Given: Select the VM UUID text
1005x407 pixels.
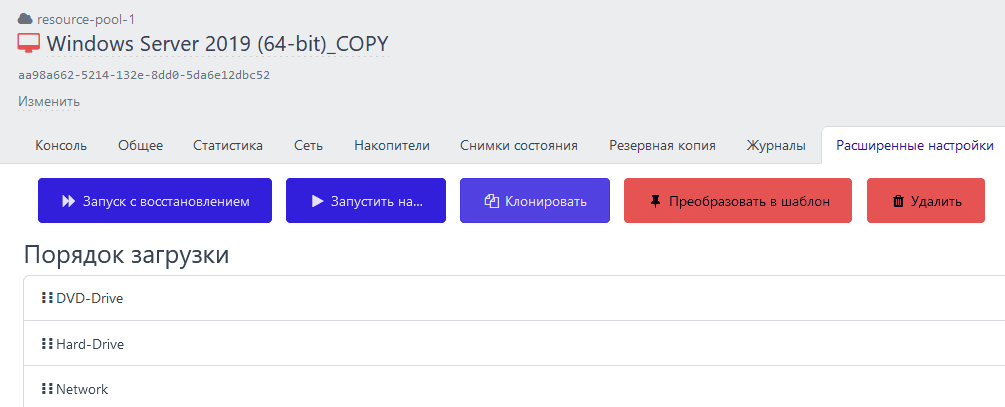Looking at the screenshot, I should click(144, 75).
